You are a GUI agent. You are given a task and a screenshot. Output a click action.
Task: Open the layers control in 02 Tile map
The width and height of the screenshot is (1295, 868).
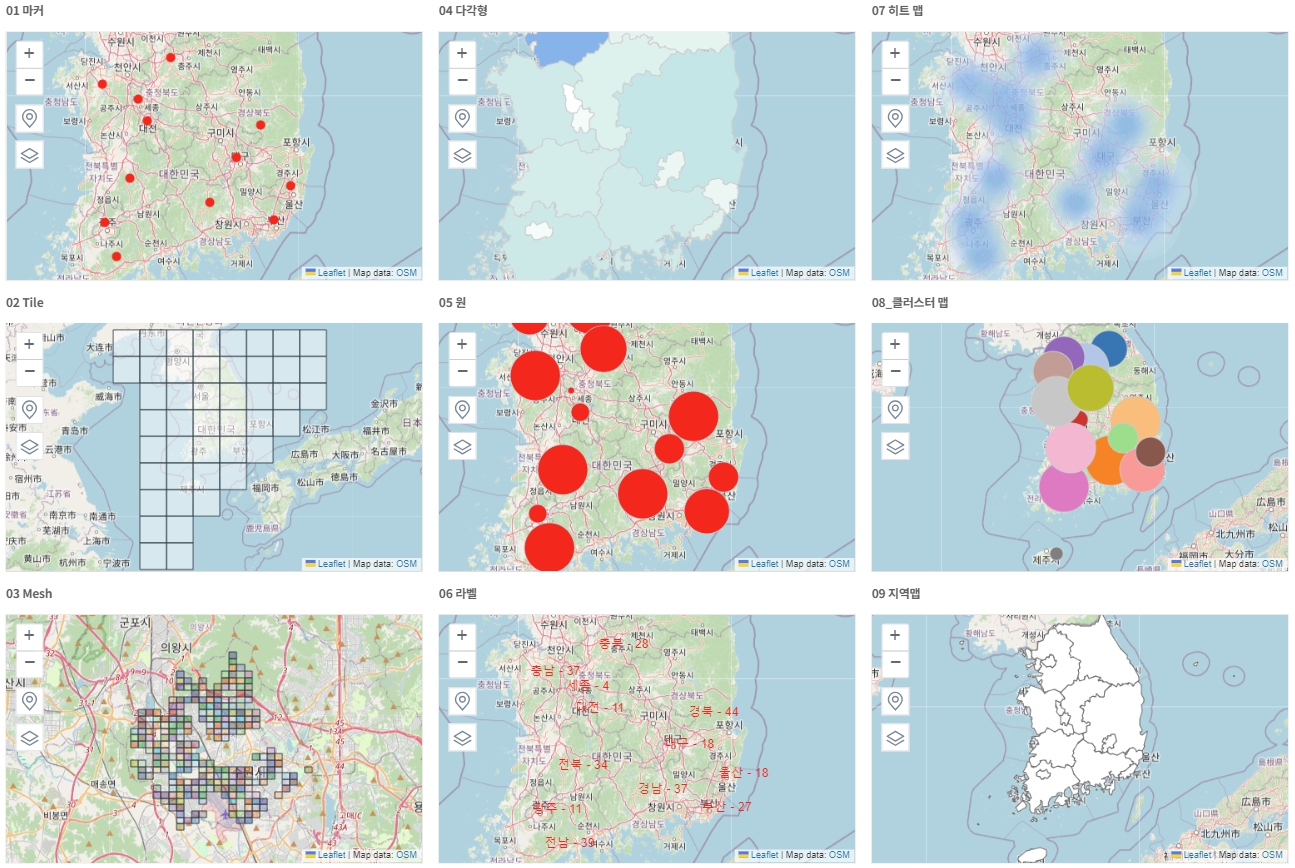(29, 446)
